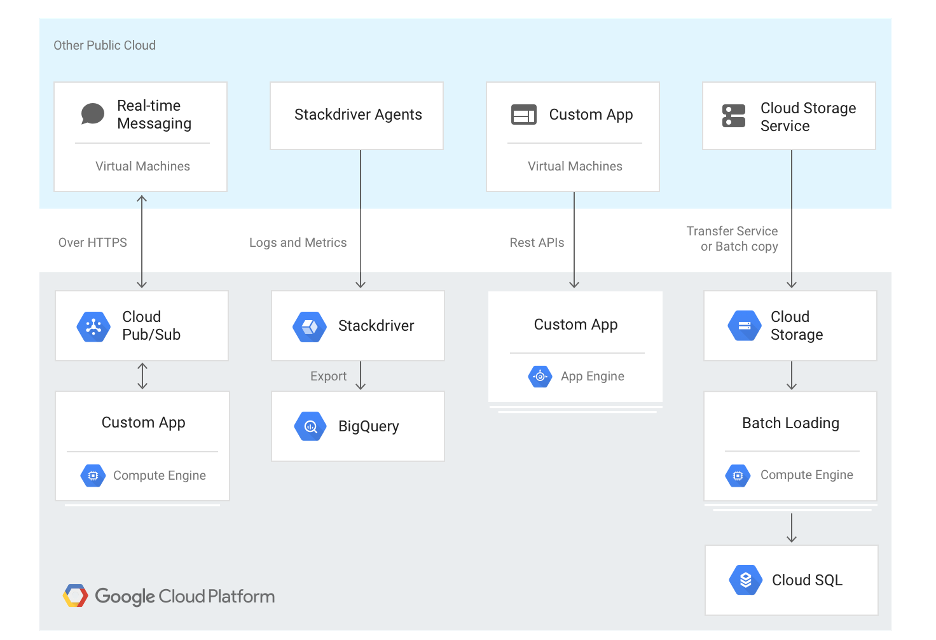Click the 'Rest APIs' connection label
This screenshot has height=640, width=936.
pos(537,243)
